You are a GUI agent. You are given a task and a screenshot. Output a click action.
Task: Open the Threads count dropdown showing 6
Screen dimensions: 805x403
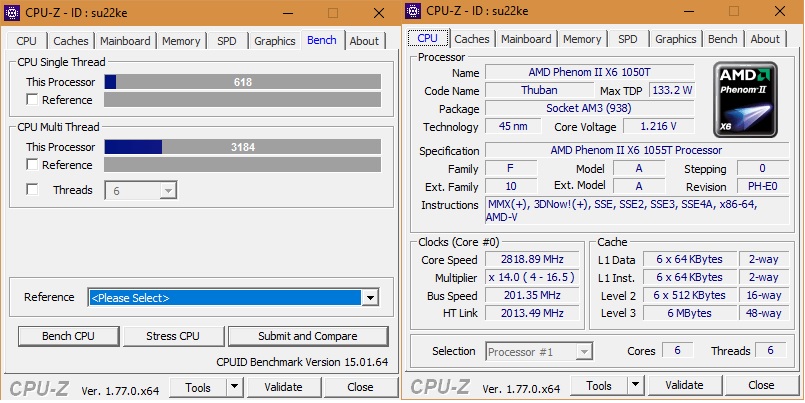141,190
